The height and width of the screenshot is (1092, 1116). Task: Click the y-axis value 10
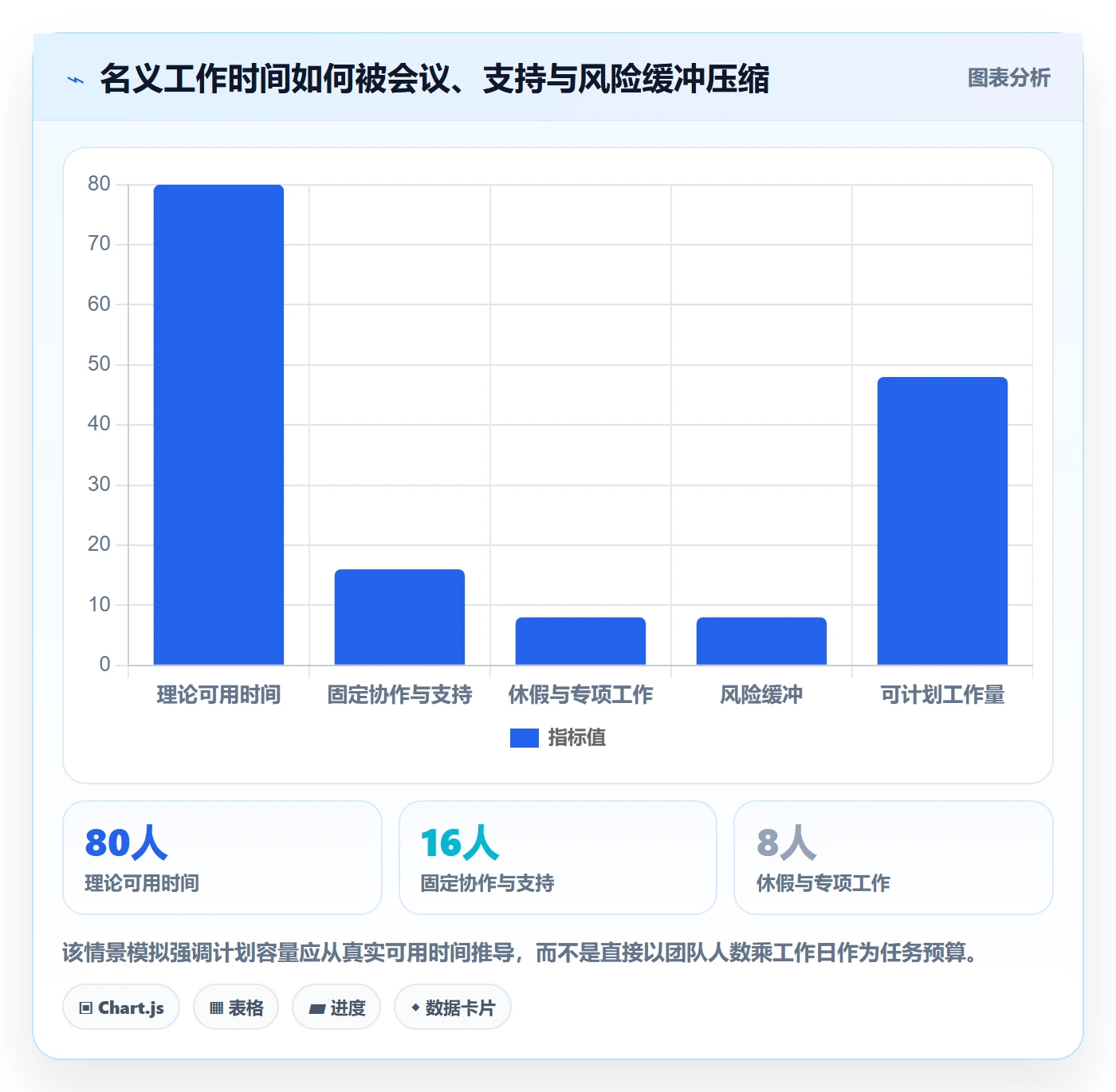[99, 605]
